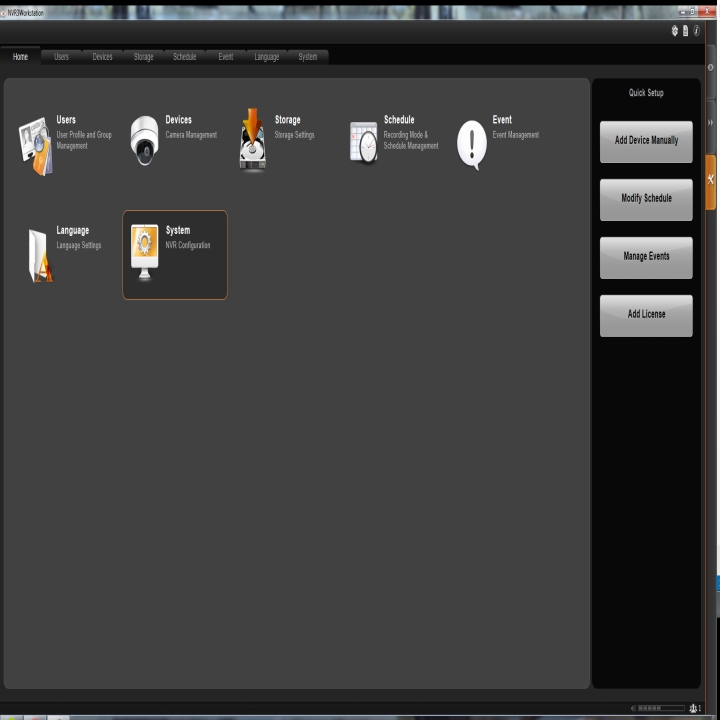Open System NVR Configuration tile

175,254
